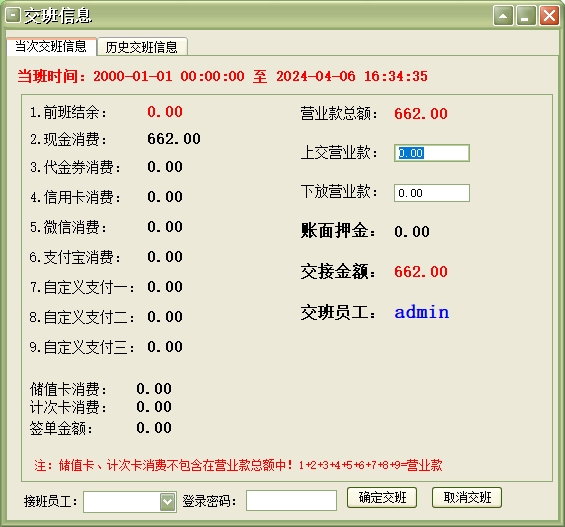Click the admin employee name
Image resolution: width=565 pixels, height=527 pixels.
click(422, 312)
